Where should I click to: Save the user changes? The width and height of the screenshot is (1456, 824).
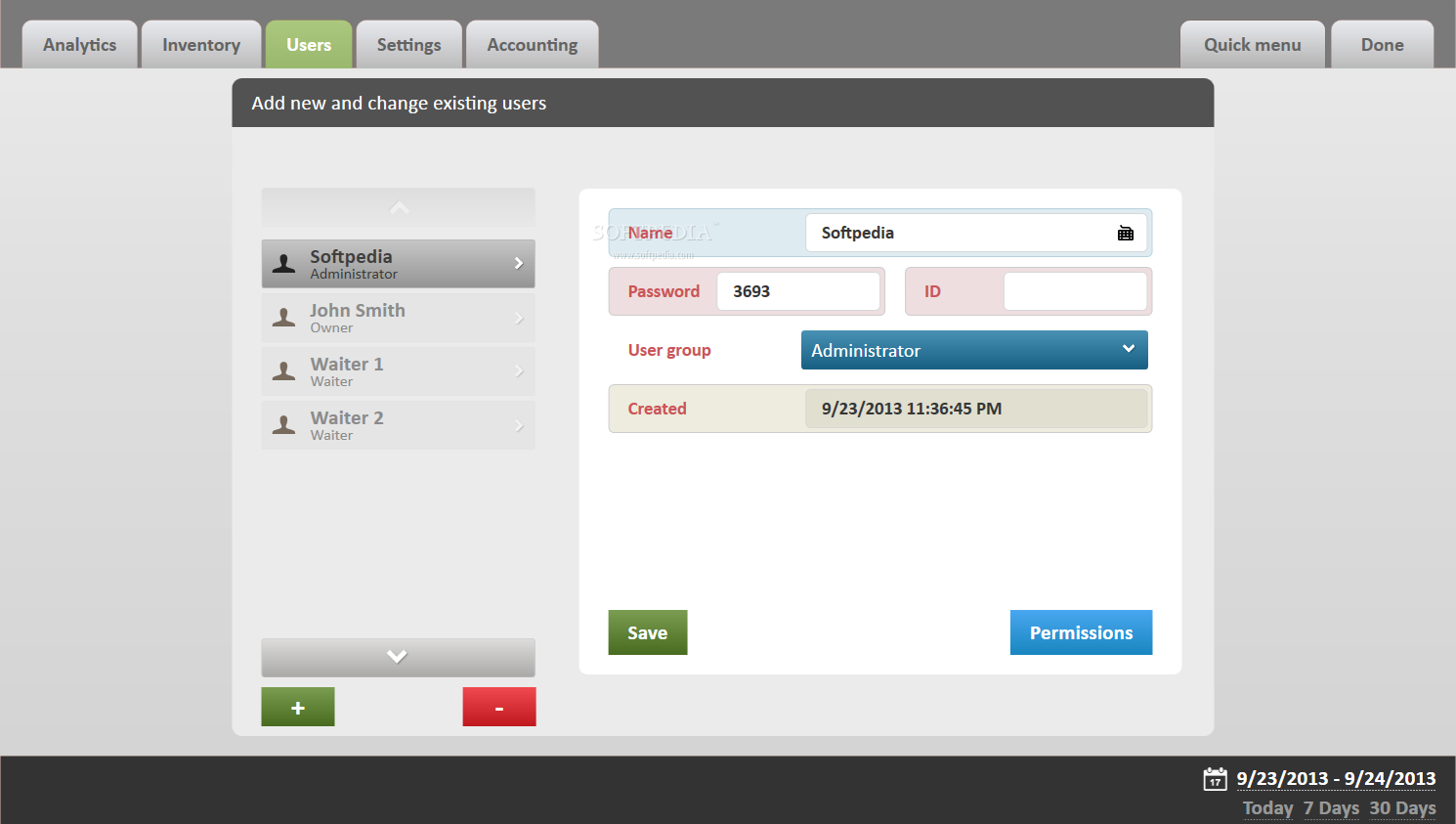point(648,632)
